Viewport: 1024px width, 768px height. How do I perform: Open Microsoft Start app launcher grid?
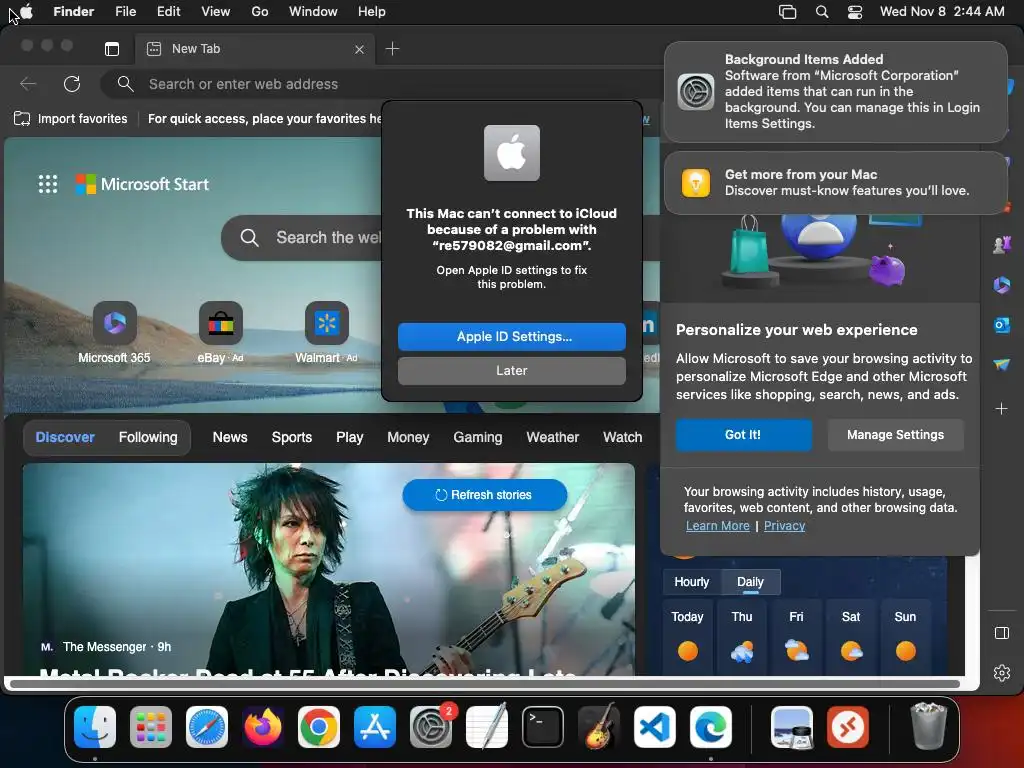coord(48,184)
